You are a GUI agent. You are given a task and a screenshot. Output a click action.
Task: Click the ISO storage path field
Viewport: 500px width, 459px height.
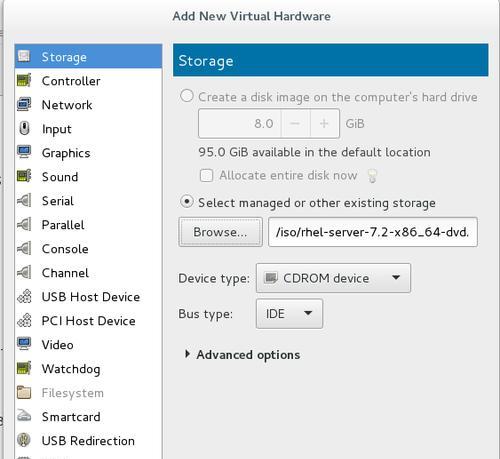373,232
